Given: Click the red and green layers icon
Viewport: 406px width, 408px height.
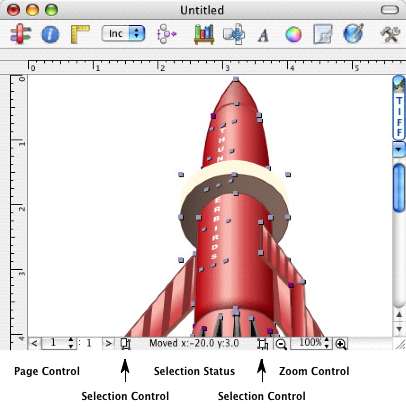Looking at the screenshot, I should [x=20, y=34].
